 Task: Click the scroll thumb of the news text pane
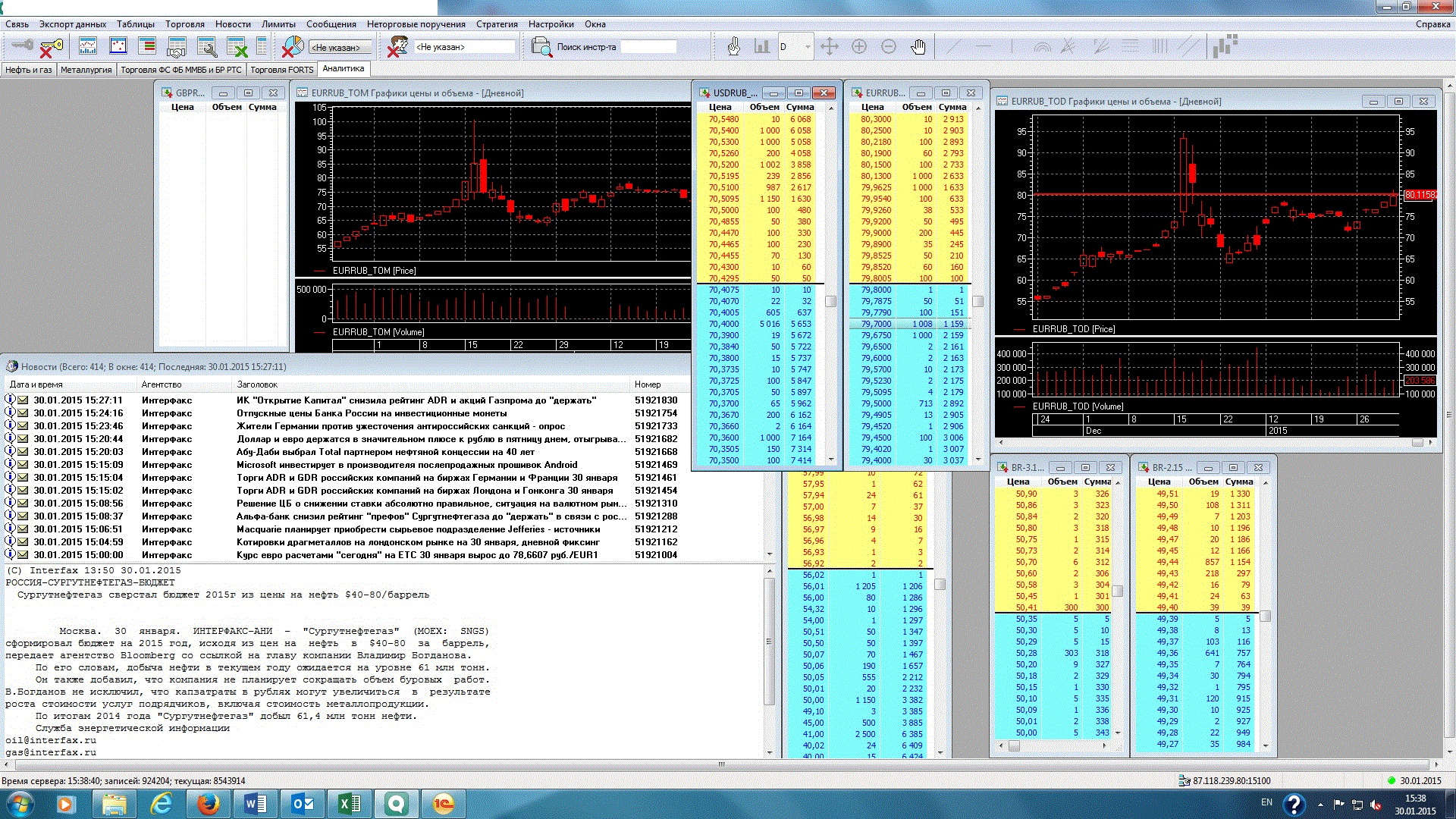(769, 641)
